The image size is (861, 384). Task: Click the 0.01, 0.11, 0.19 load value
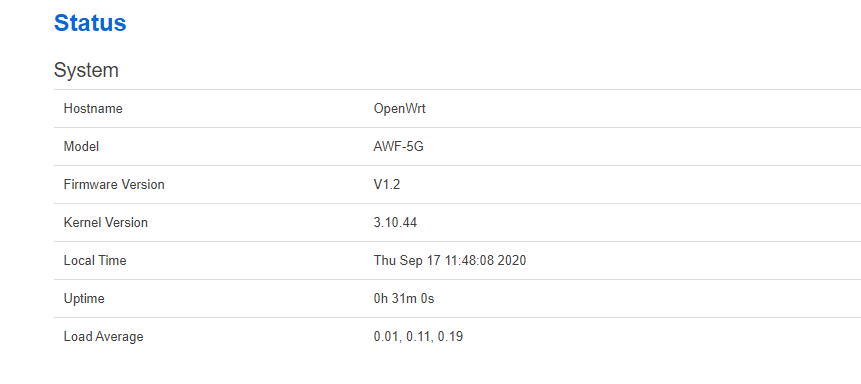418,336
